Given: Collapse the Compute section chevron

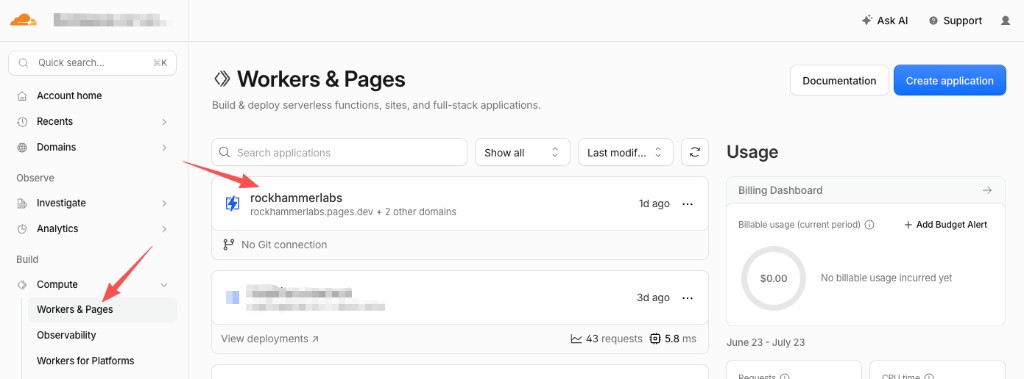Looking at the screenshot, I should 165,284.
